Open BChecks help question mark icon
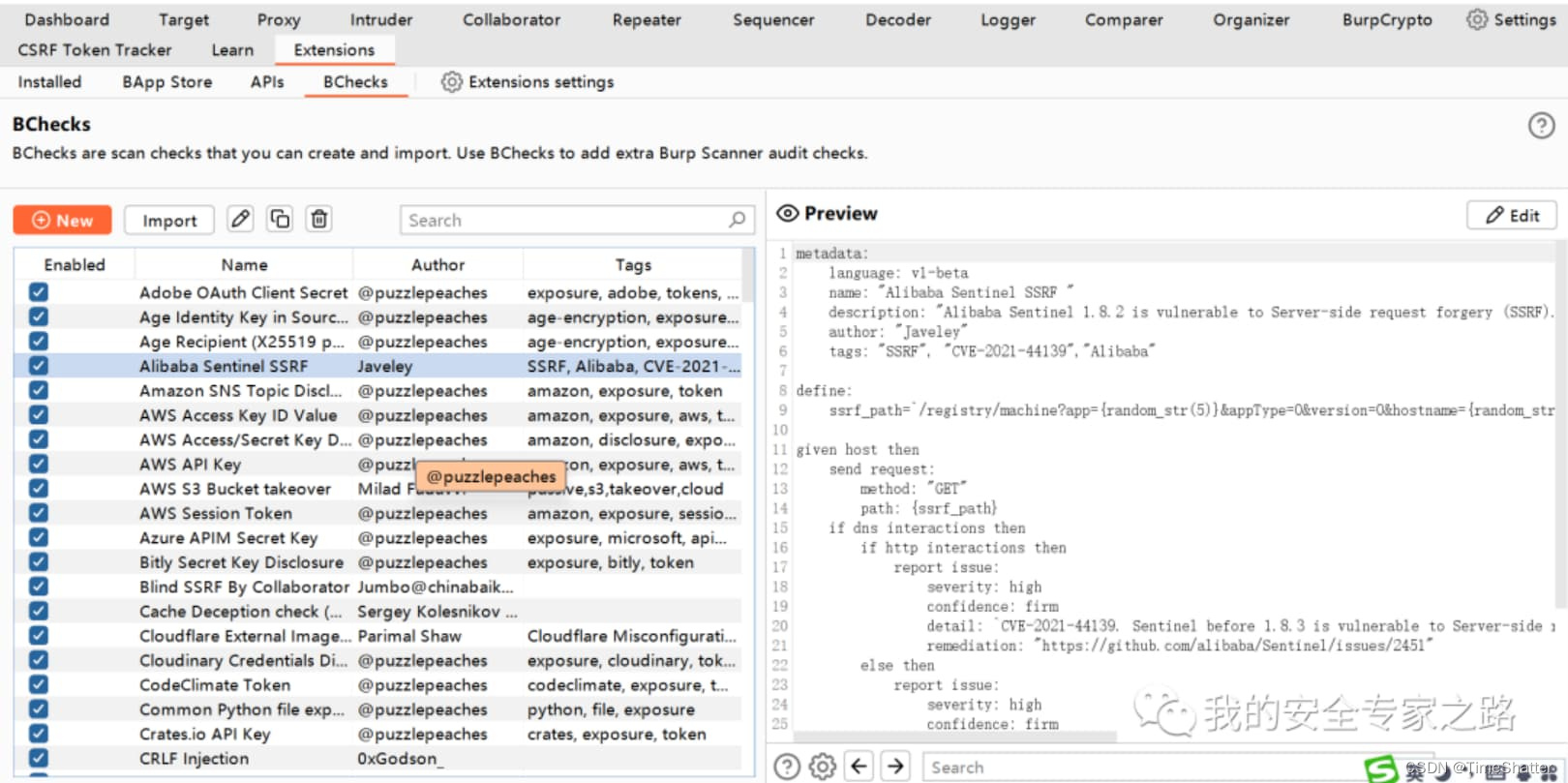This screenshot has height=783, width=1568. [x=1541, y=125]
